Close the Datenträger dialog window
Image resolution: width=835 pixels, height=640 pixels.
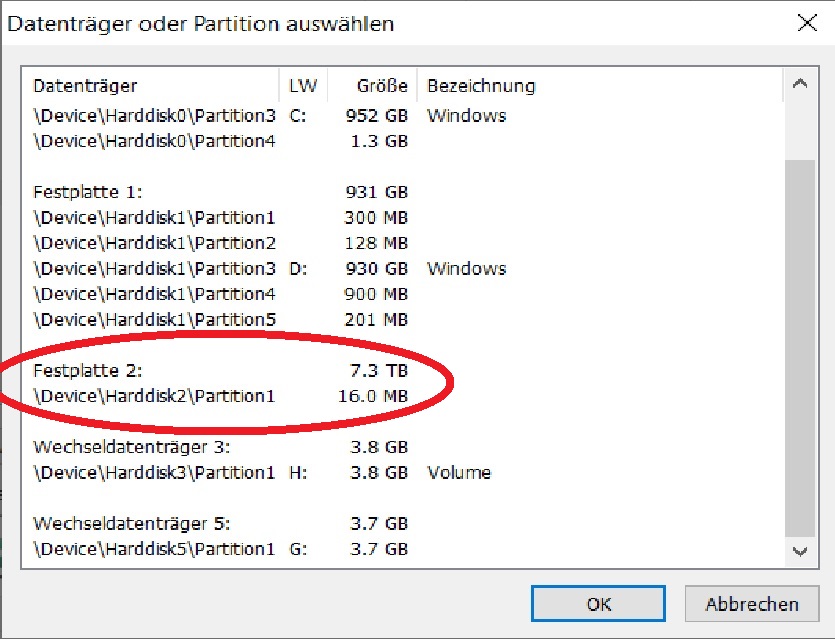coord(807,23)
